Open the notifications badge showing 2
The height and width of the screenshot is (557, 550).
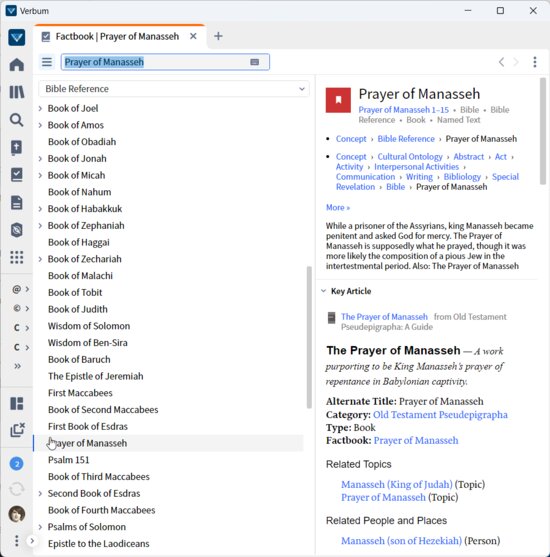tap(17, 464)
